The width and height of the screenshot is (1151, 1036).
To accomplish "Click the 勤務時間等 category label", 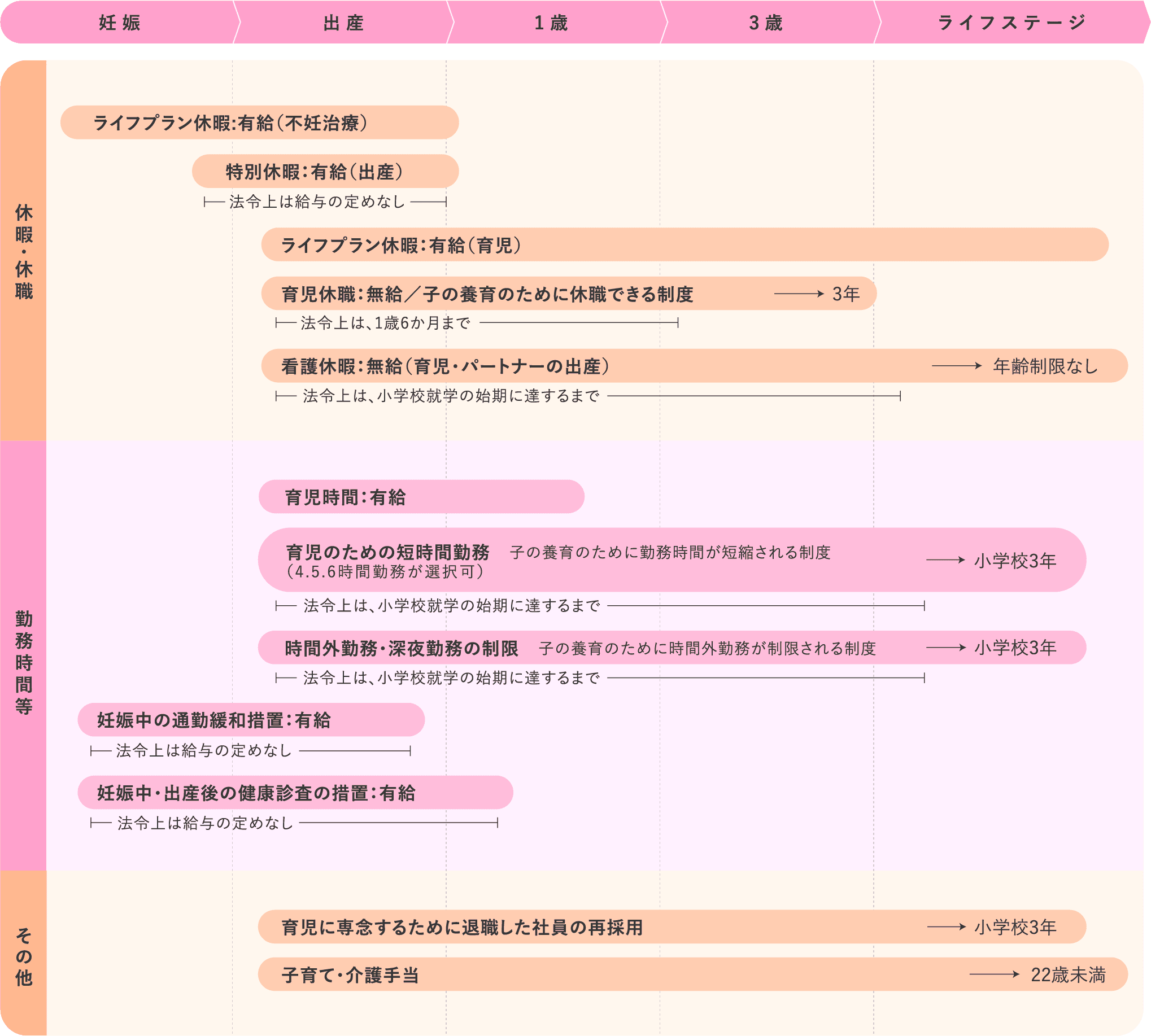I will tap(23, 663).
